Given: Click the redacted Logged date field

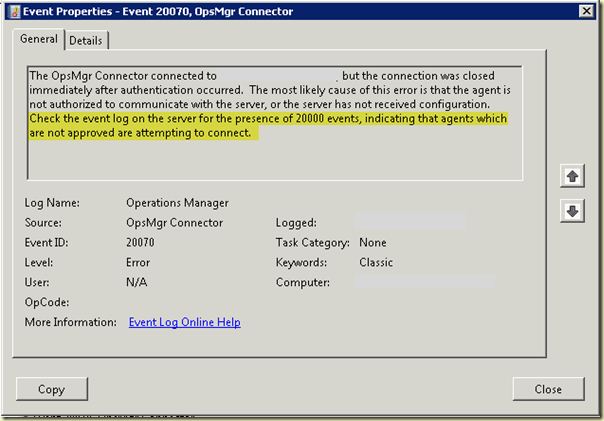Looking at the screenshot, I should [x=410, y=221].
